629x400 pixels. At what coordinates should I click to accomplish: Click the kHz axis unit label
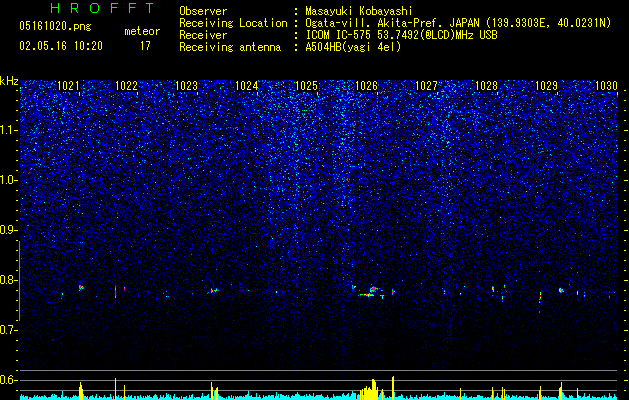(9, 81)
